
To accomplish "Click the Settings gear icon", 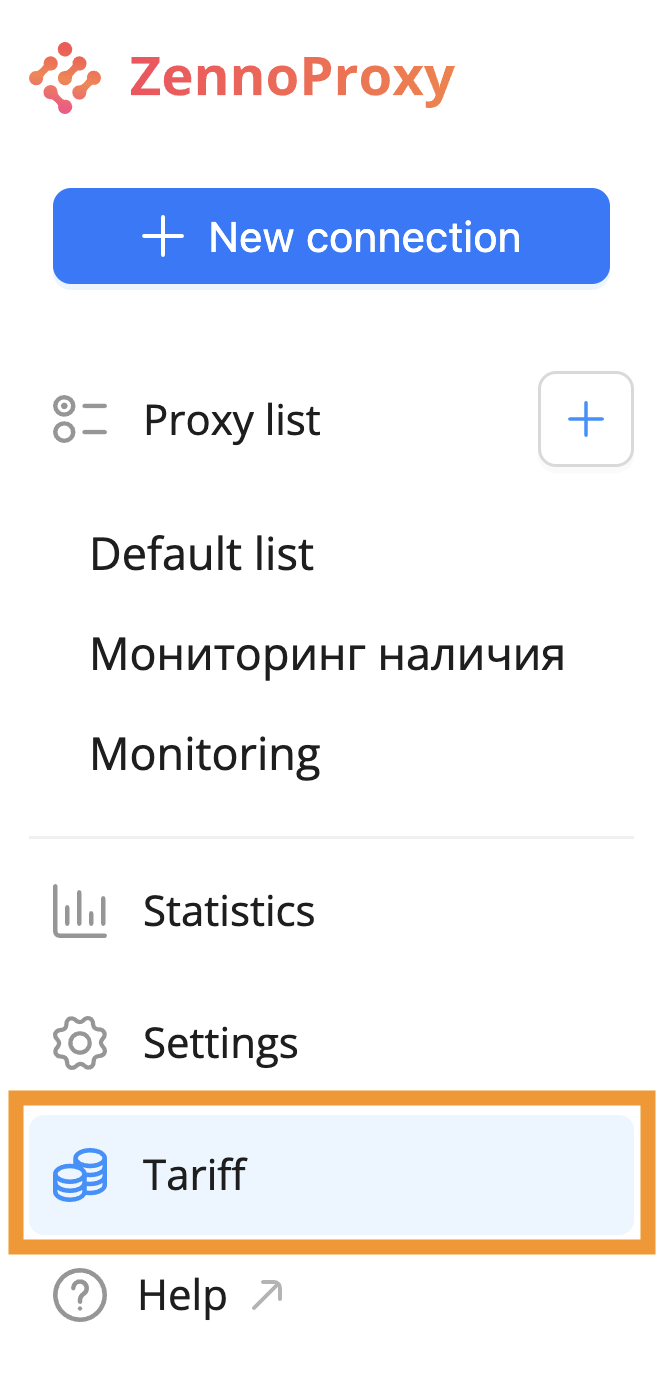I will pyautogui.click(x=80, y=1043).
